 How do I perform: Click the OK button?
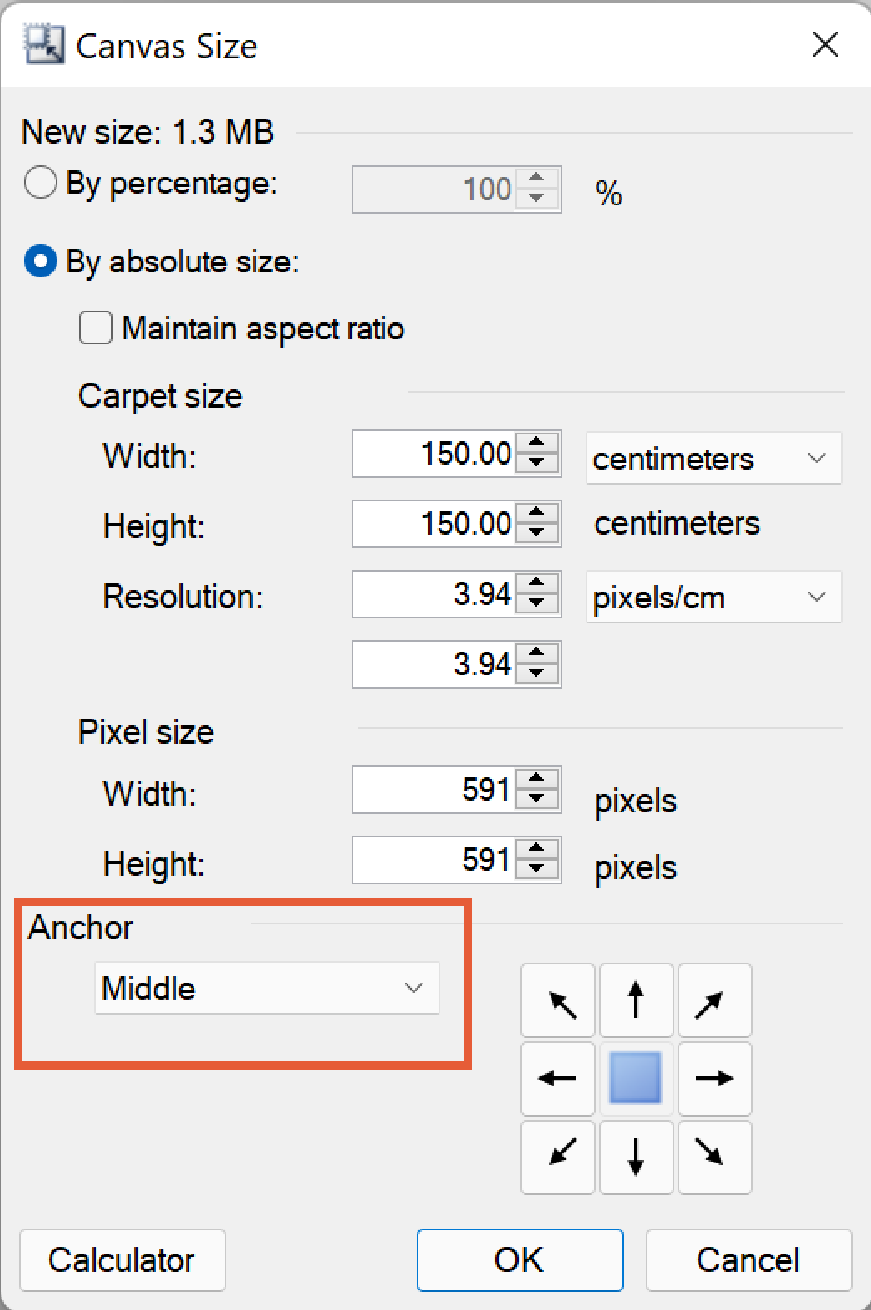coord(519,1260)
